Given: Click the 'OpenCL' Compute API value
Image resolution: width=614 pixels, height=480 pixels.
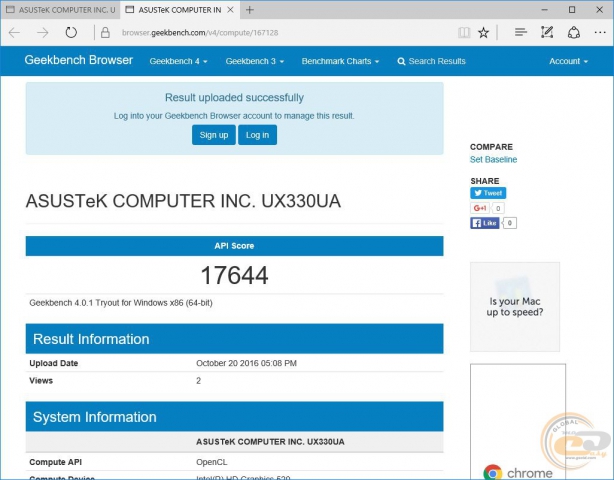Looking at the screenshot, I should click(211, 462).
